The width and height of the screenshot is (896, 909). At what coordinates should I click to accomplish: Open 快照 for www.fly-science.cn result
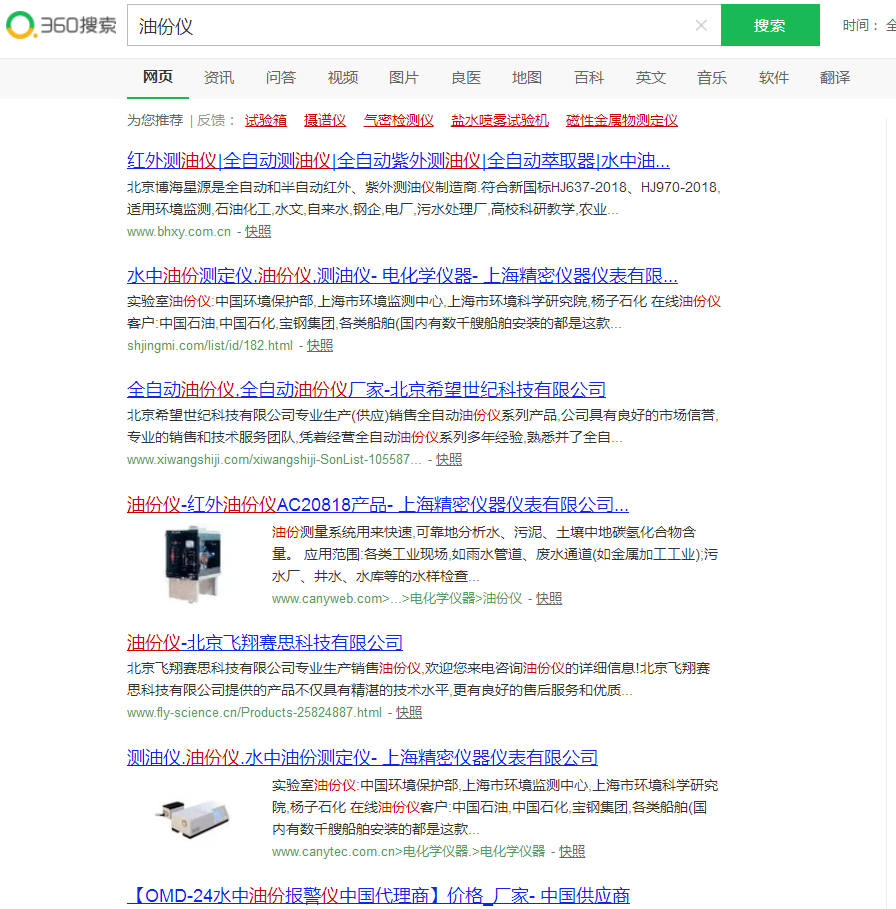409,712
